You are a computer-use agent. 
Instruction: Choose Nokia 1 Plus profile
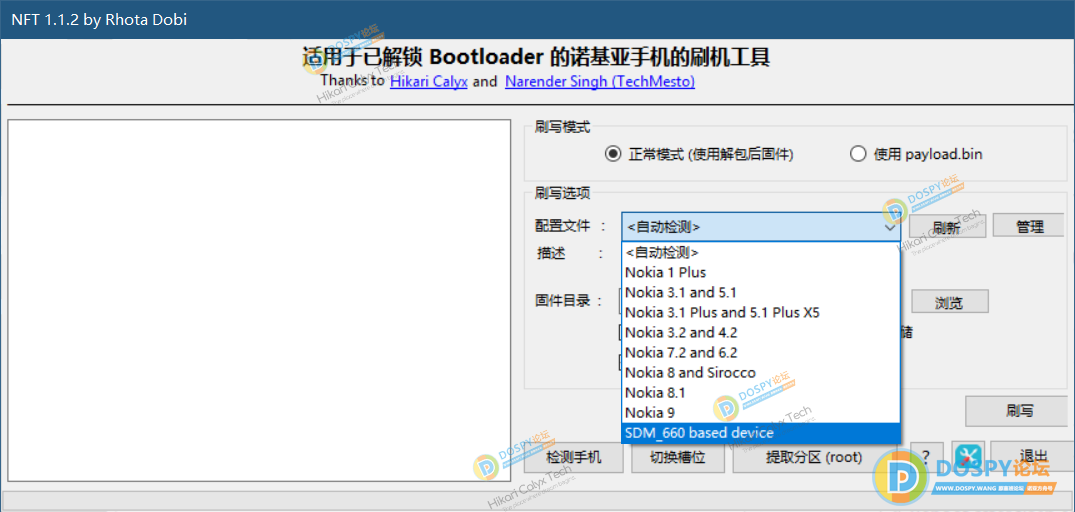tap(760, 272)
